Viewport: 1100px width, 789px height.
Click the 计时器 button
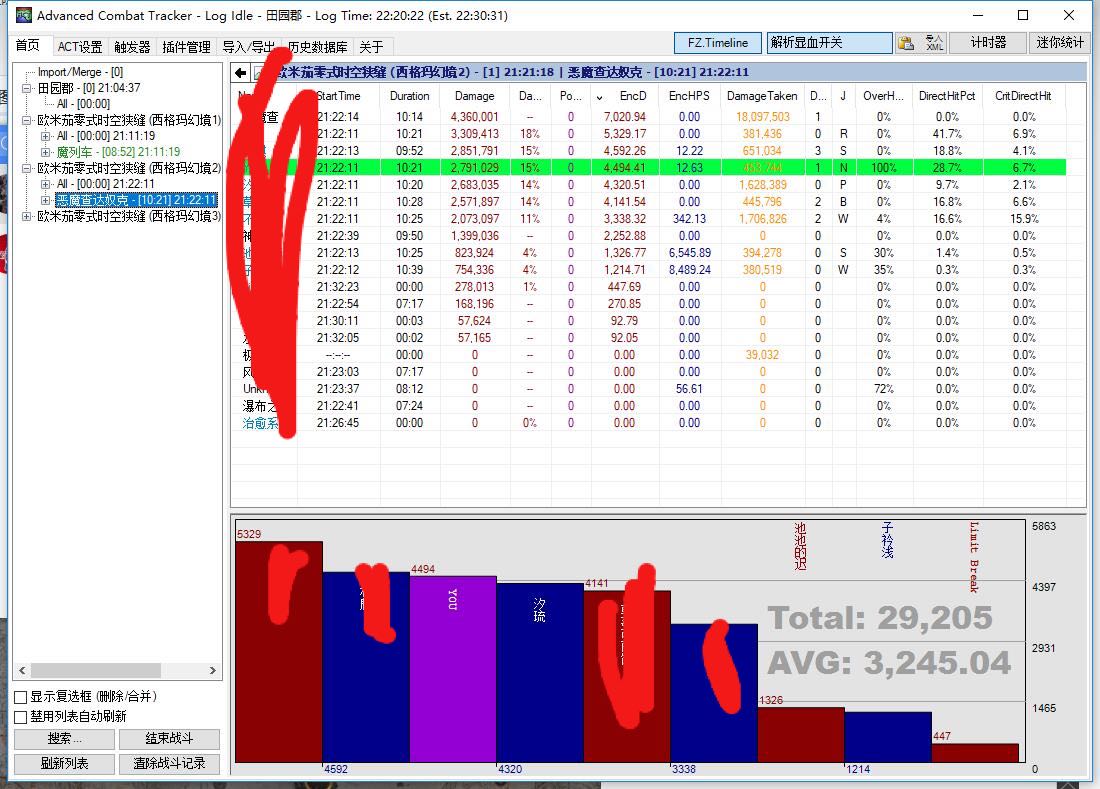click(x=988, y=43)
